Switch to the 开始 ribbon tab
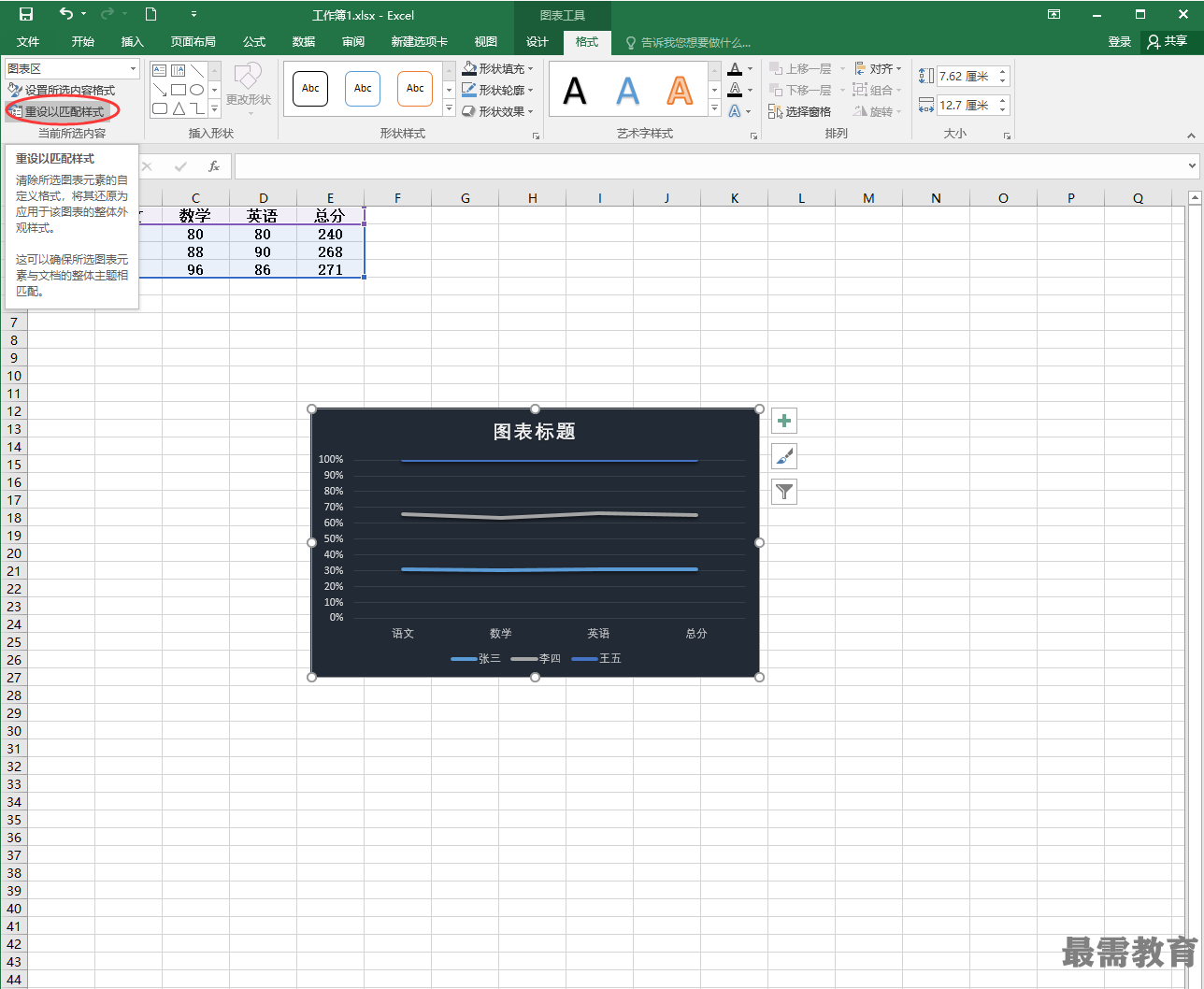The image size is (1204, 989). (83, 42)
